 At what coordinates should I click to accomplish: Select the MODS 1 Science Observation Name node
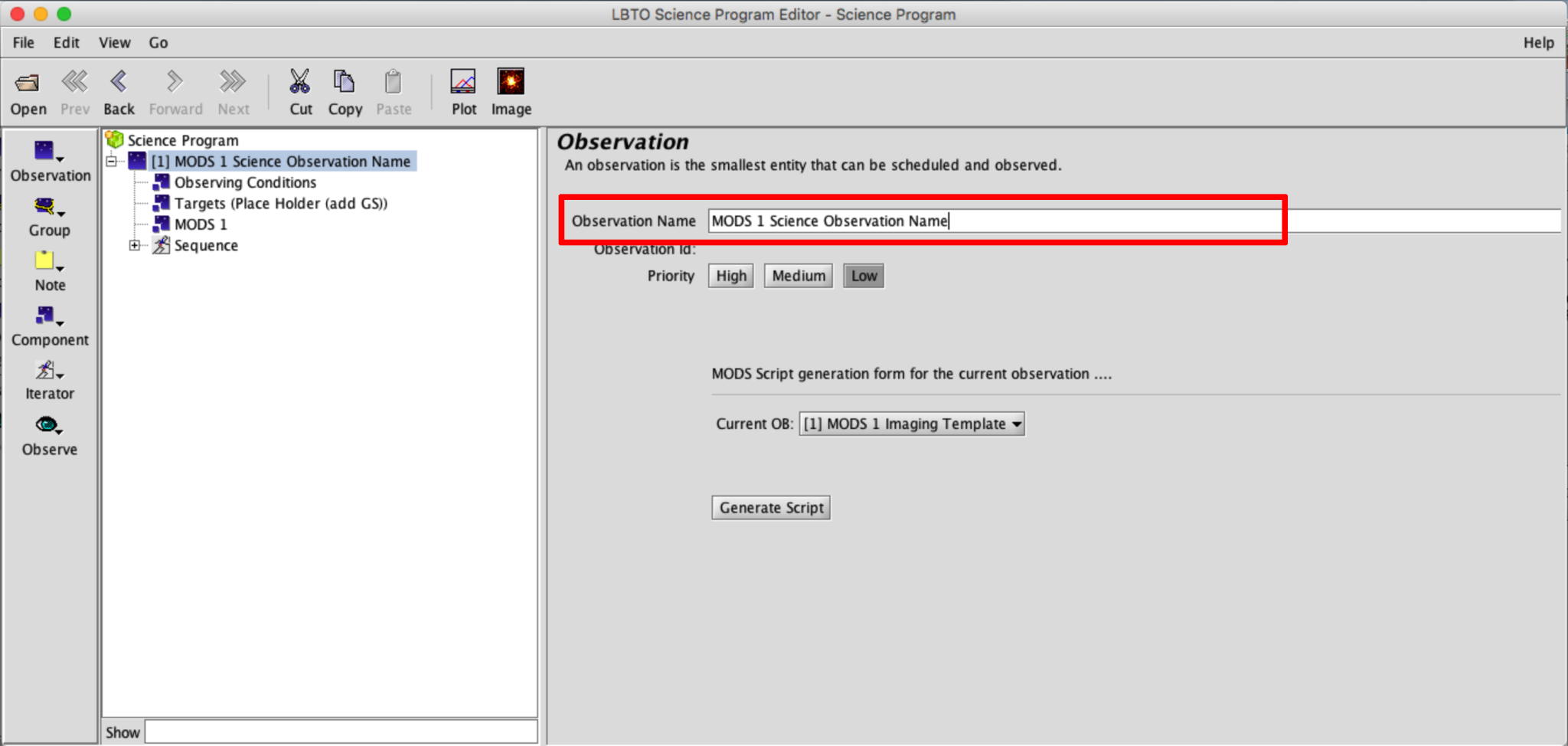tap(283, 161)
